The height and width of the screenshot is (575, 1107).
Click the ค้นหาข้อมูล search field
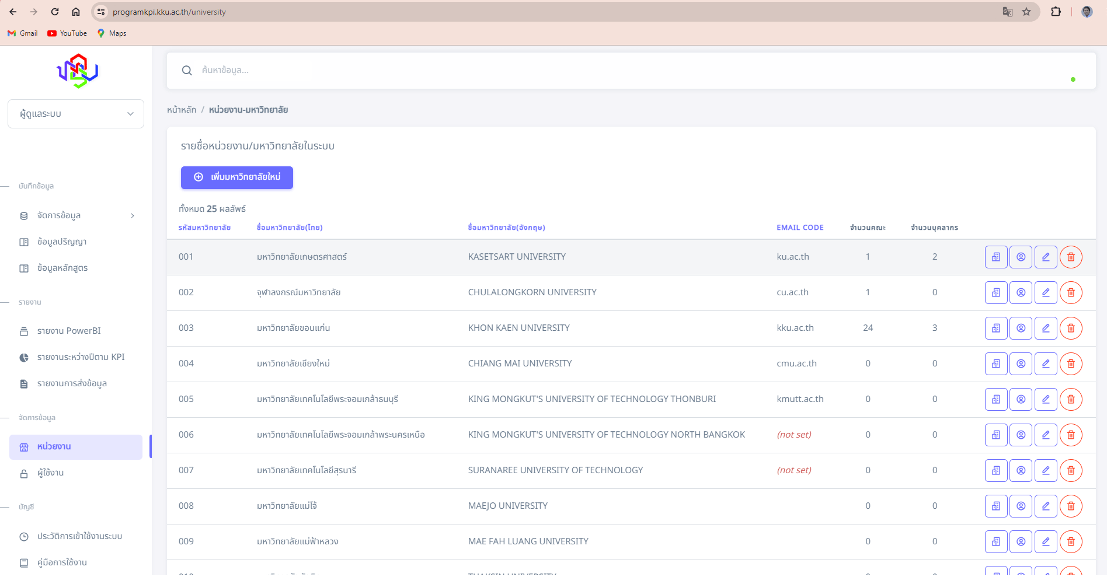point(600,70)
